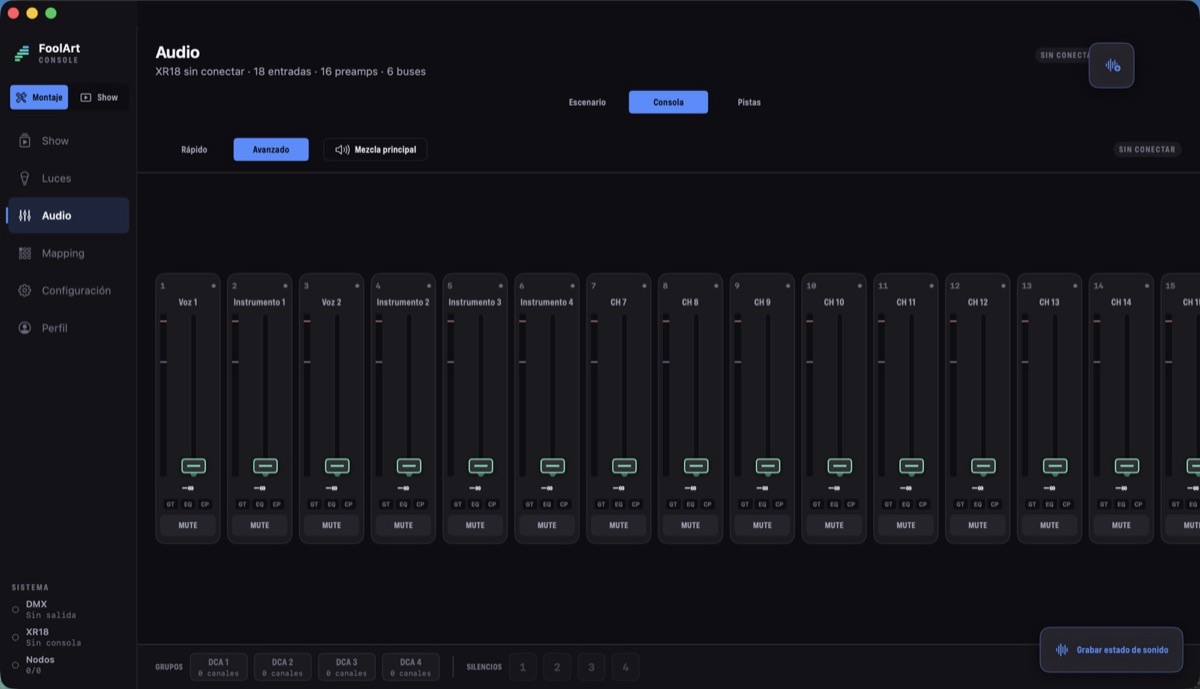Select the DCA 4 group
Image resolution: width=1200 pixels, height=689 pixels.
410,667
